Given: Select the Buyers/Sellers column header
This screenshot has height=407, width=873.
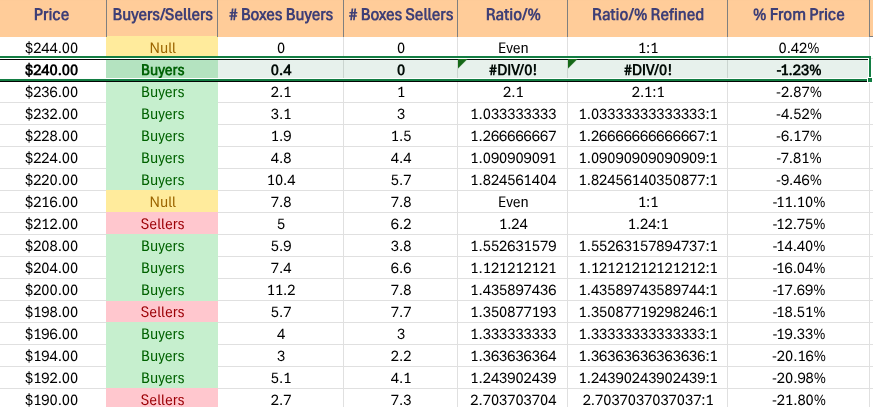Looking at the screenshot, I should tap(161, 15).
